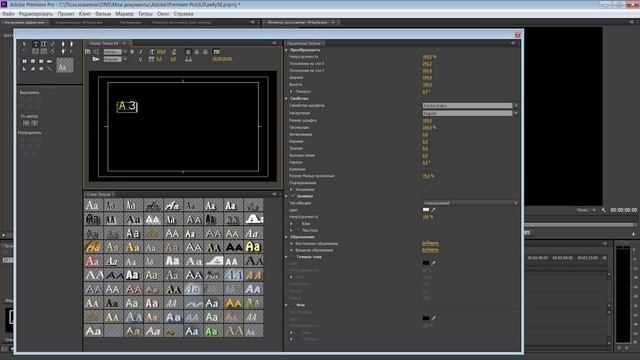Open the Tab Stops icon
Image resolution: width=640 pixels, height=360 pixels.
tap(188, 59)
